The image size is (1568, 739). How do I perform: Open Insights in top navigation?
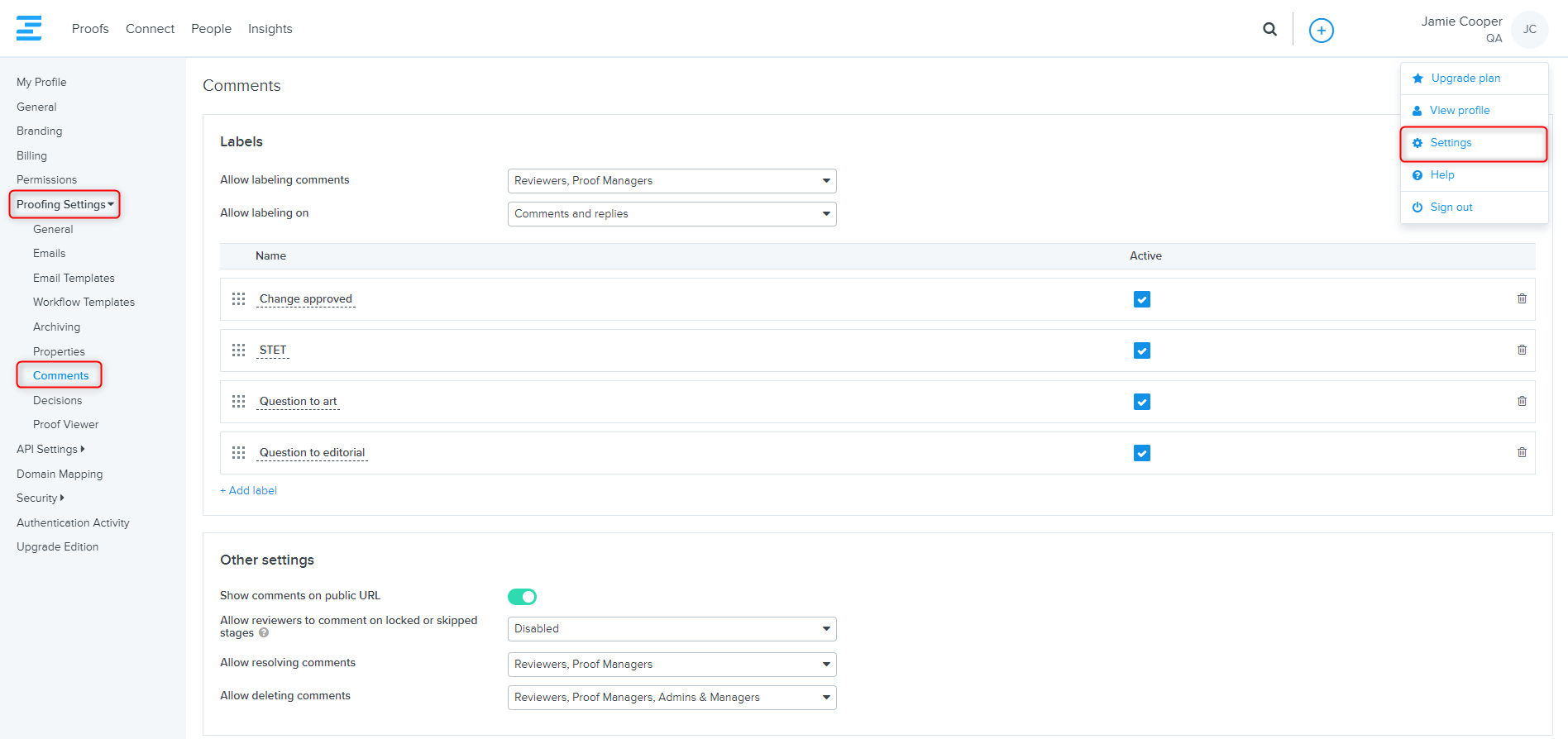click(270, 29)
